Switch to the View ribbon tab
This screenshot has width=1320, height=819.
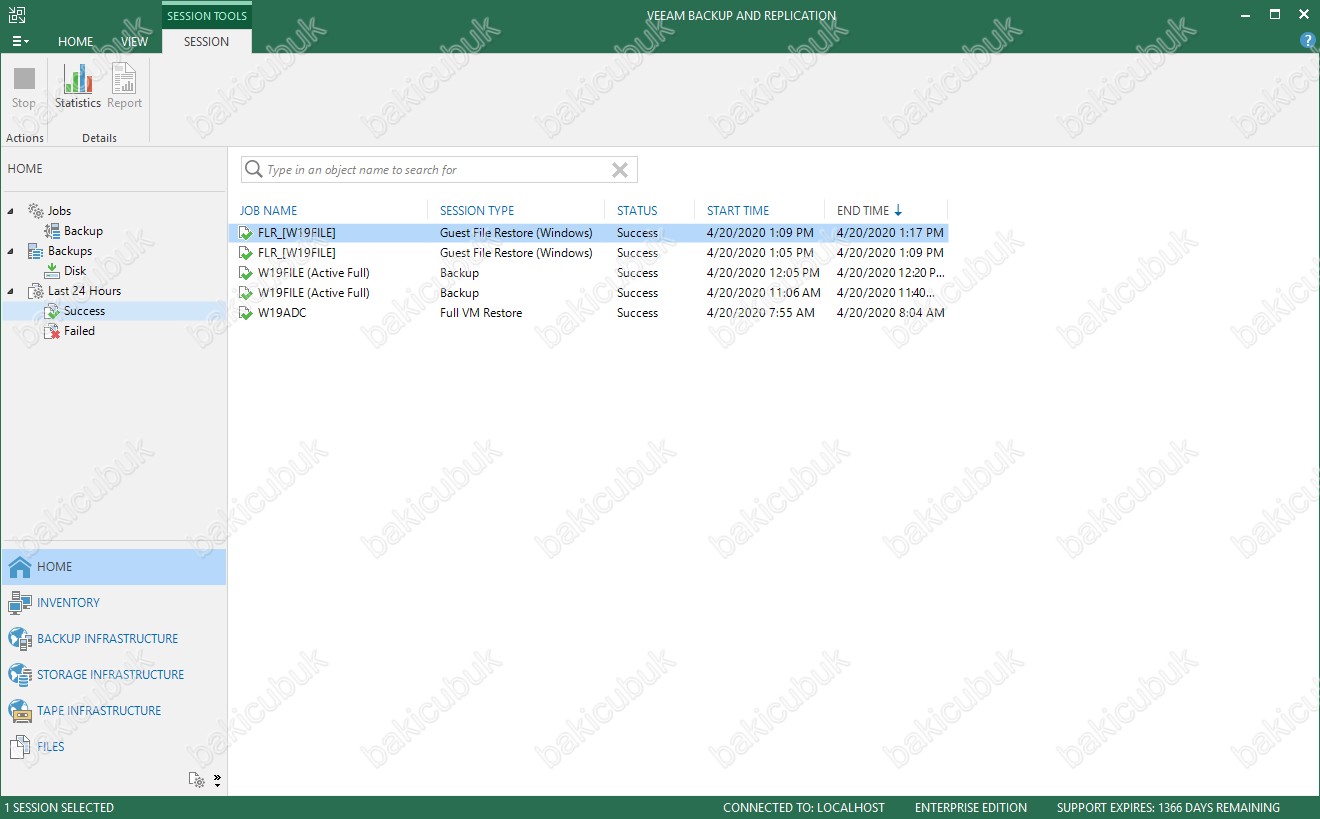135,42
